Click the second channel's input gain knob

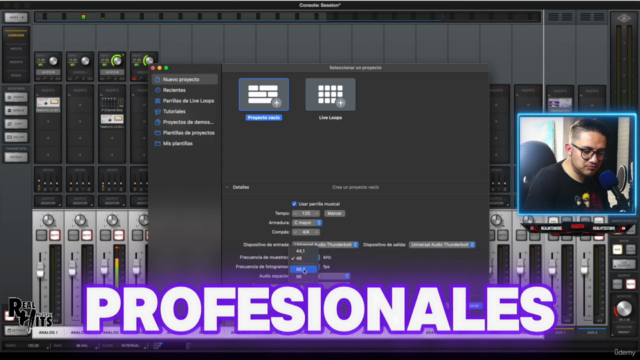85,61
